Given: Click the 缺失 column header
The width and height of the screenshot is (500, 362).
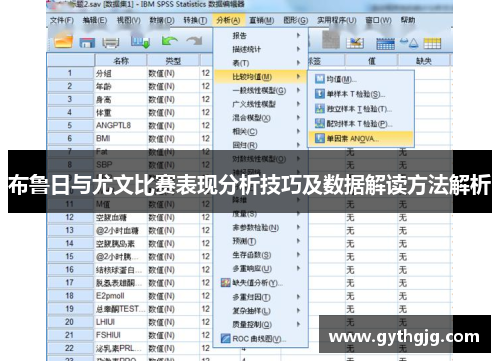Looking at the screenshot, I should click(424, 61).
